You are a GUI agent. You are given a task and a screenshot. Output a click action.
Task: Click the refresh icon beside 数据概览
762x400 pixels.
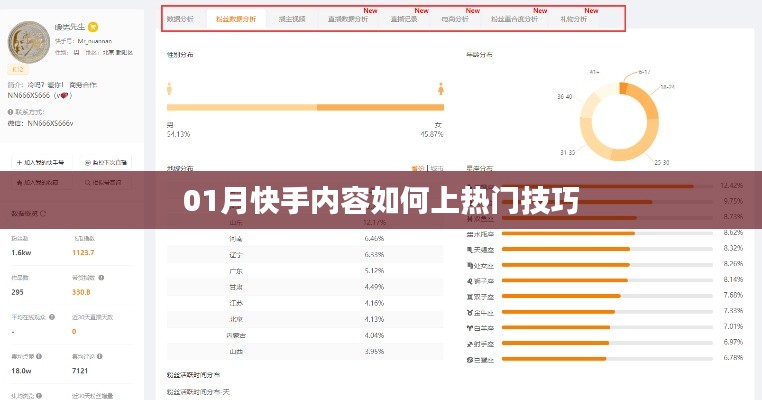(43, 213)
